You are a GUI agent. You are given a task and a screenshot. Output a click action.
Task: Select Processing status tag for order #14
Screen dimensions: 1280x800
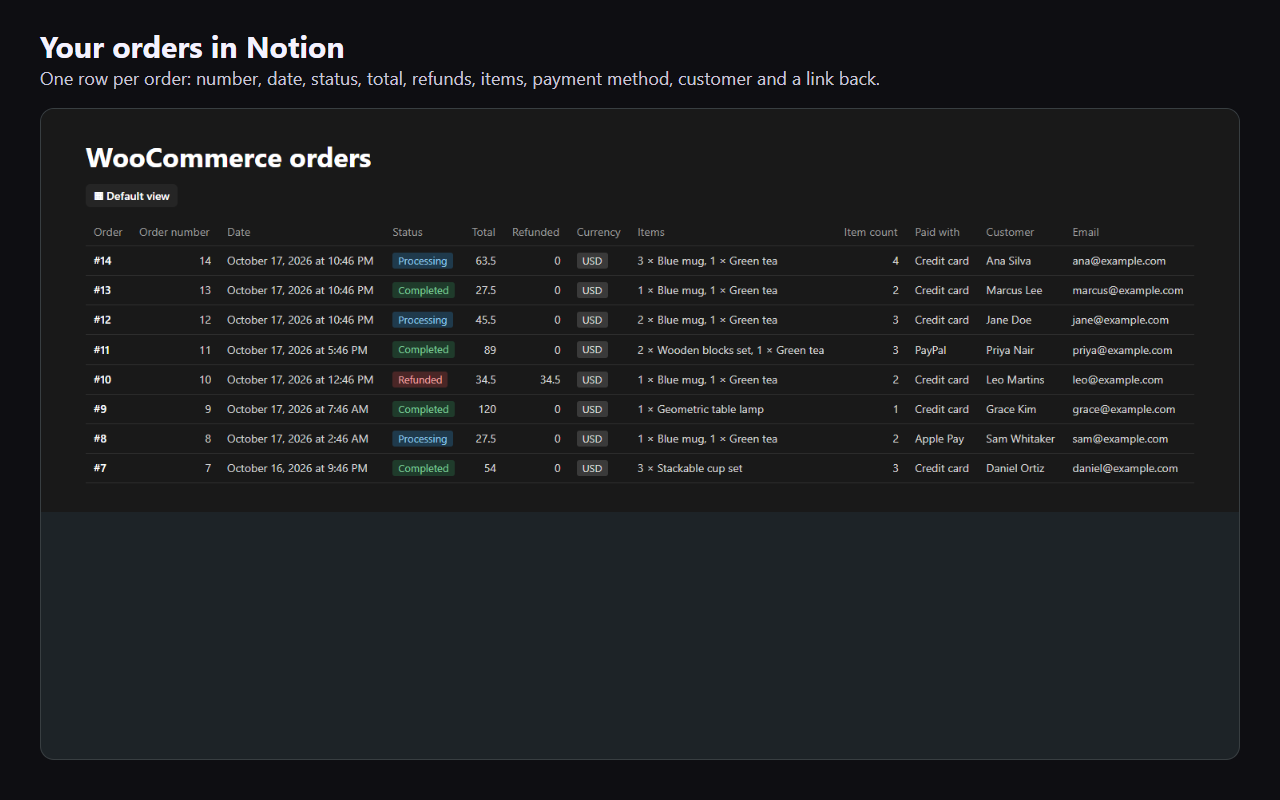coord(422,261)
